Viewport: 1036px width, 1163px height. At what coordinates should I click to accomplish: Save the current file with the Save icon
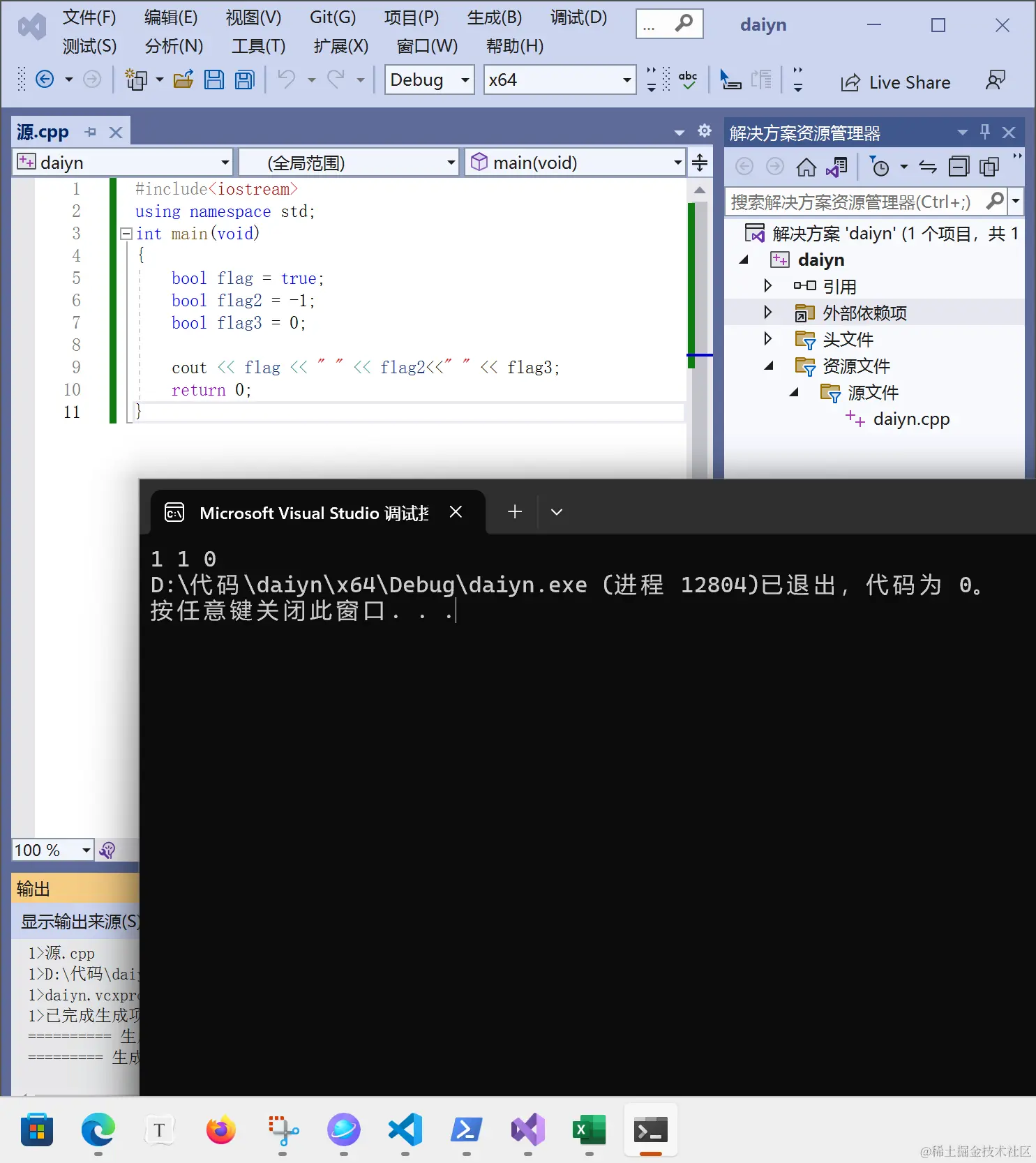(x=214, y=80)
